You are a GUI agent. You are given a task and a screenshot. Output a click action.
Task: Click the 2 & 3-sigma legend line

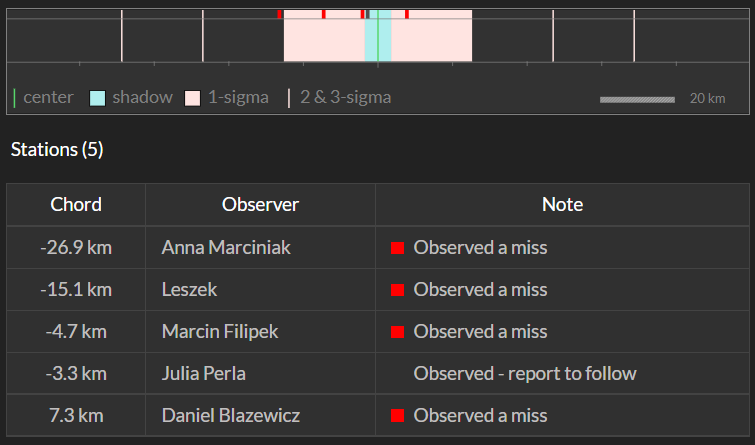[289, 98]
